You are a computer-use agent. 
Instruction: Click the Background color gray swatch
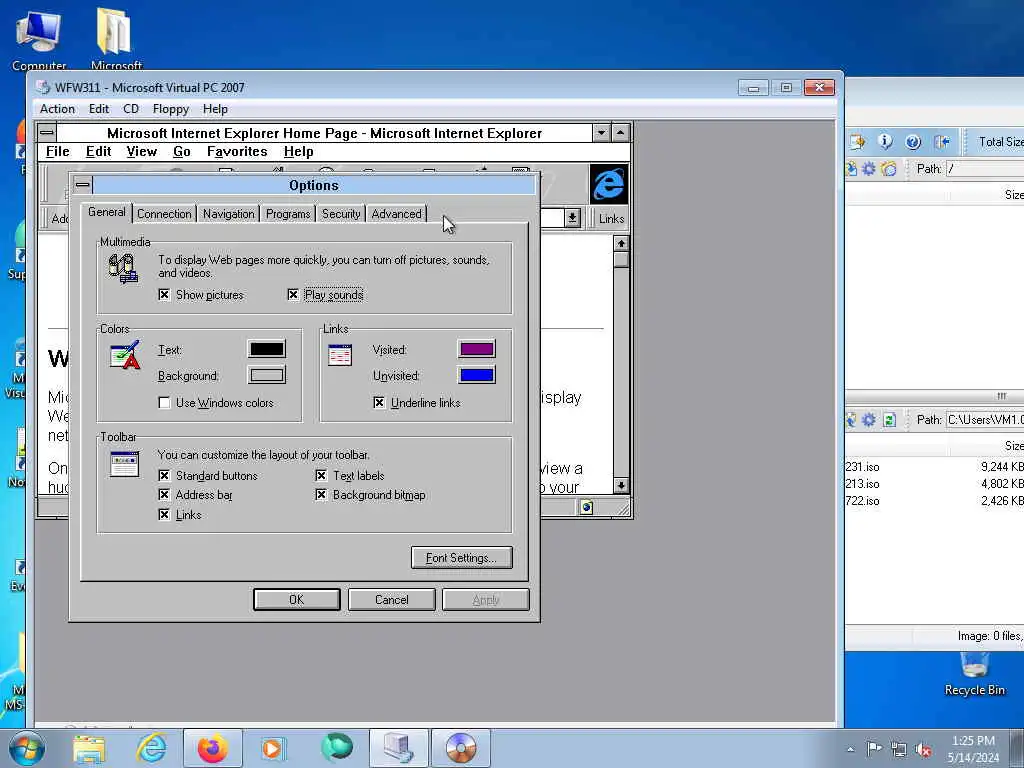pyautogui.click(x=266, y=375)
